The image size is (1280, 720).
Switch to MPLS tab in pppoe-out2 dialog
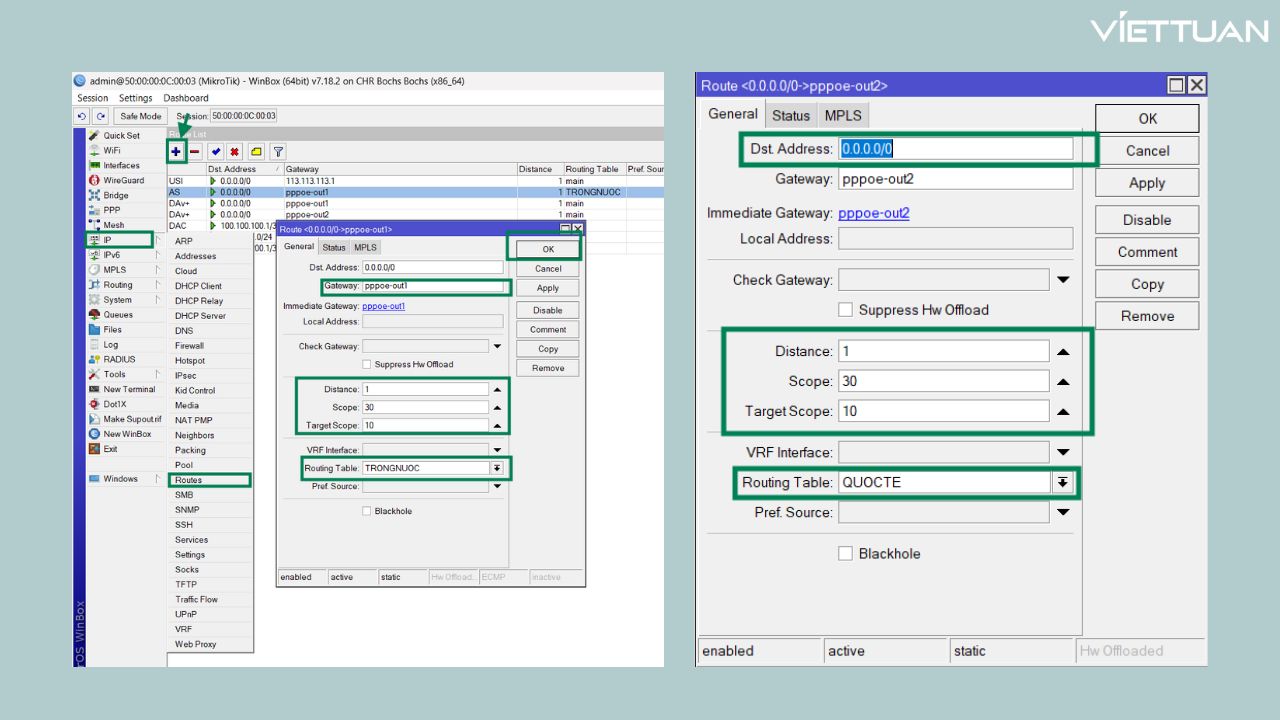pos(842,115)
